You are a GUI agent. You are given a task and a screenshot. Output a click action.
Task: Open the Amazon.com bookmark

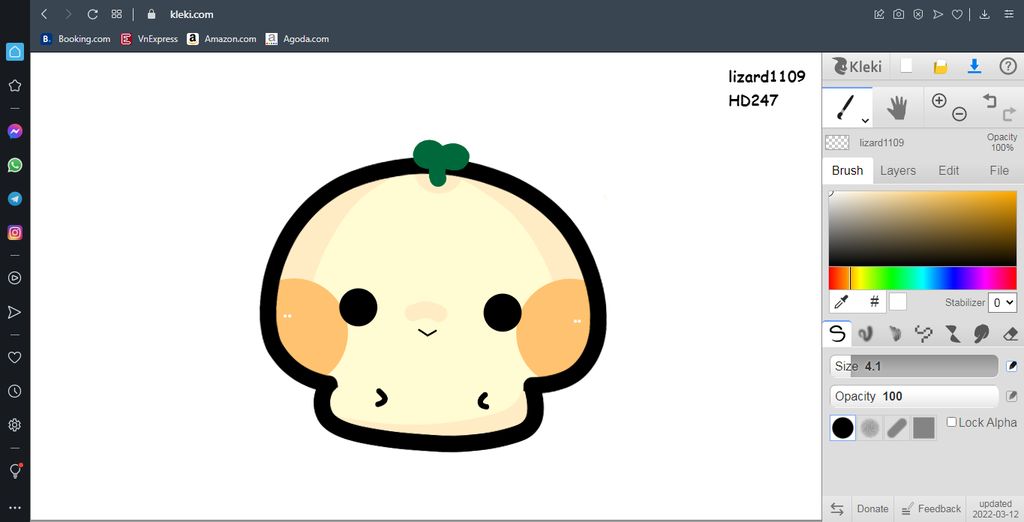click(x=222, y=39)
